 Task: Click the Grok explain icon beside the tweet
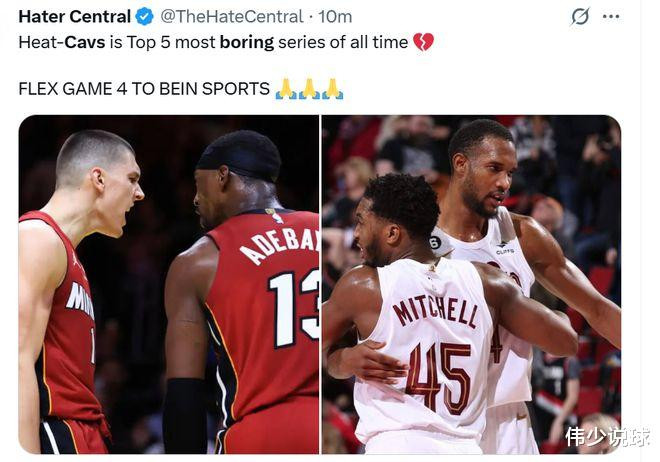coord(580,17)
